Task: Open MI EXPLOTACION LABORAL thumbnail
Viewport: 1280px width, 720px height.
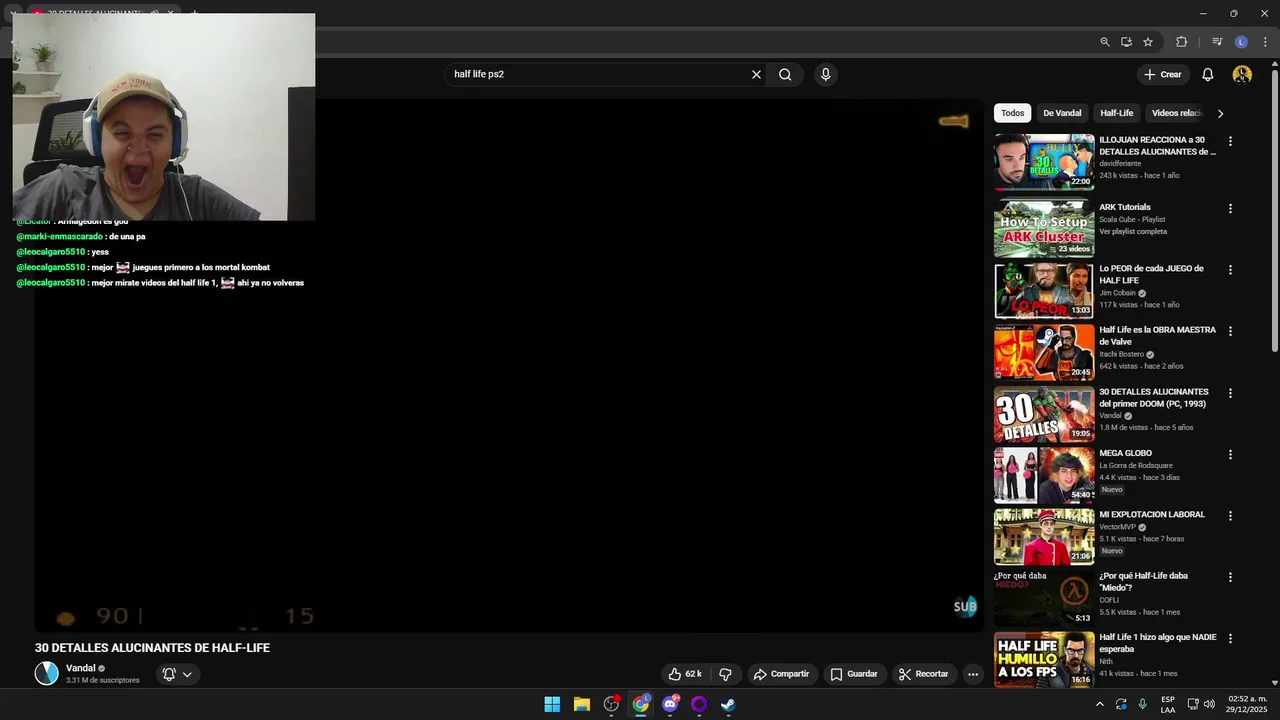Action: [1044, 537]
